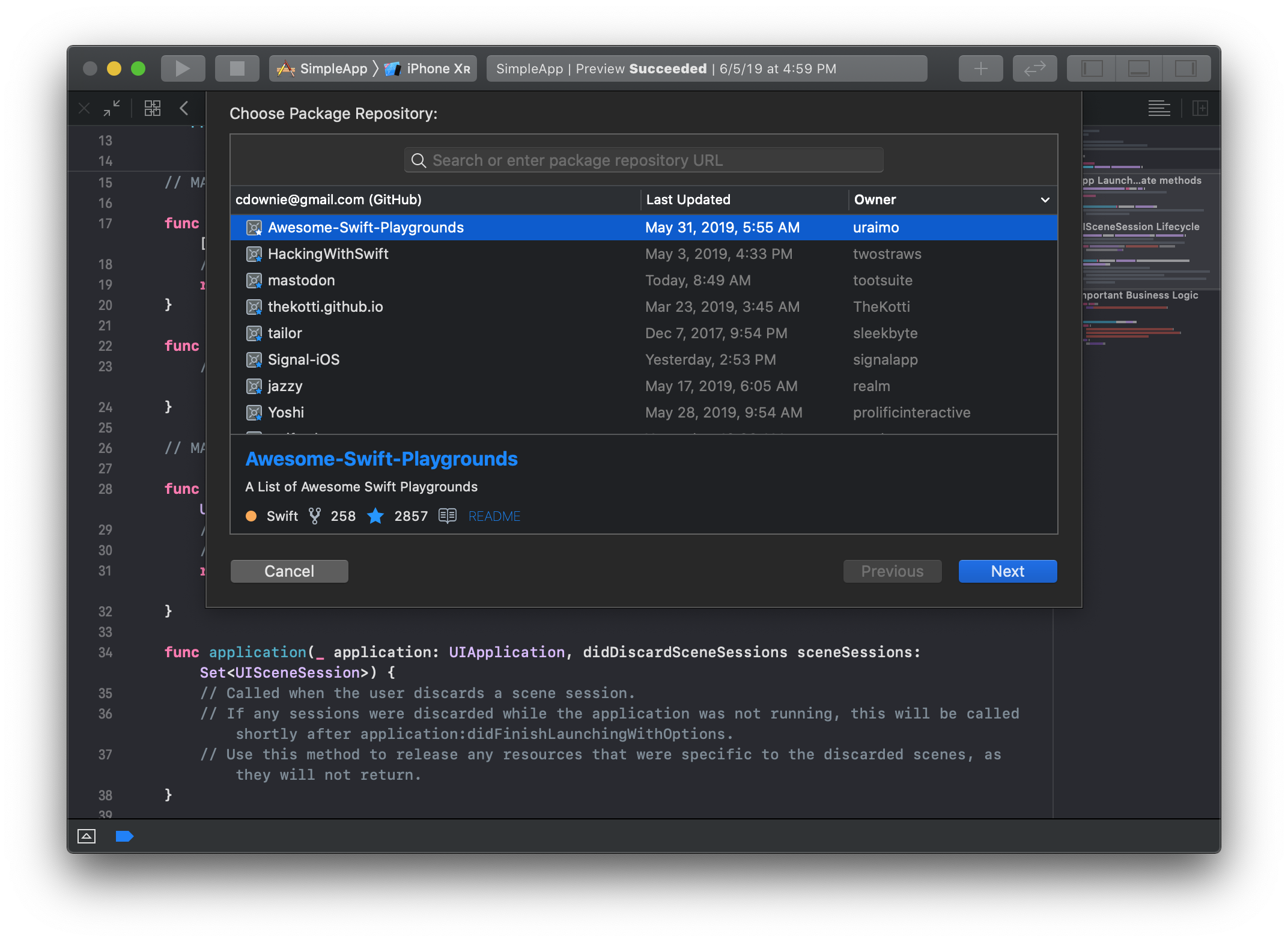Run the SimpleApp build with Play

coord(183,68)
